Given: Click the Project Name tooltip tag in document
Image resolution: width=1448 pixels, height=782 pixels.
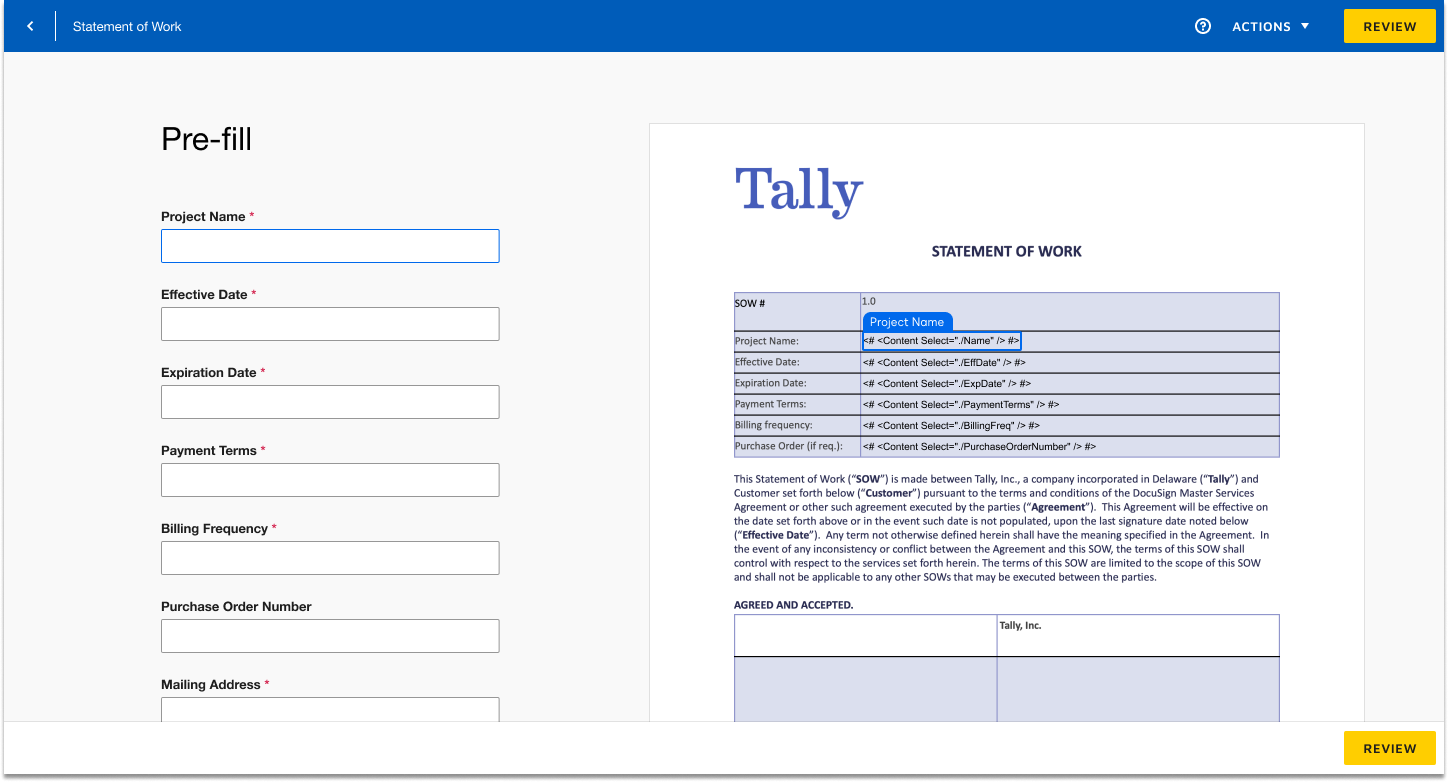Looking at the screenshot, I should pos(907,322).
